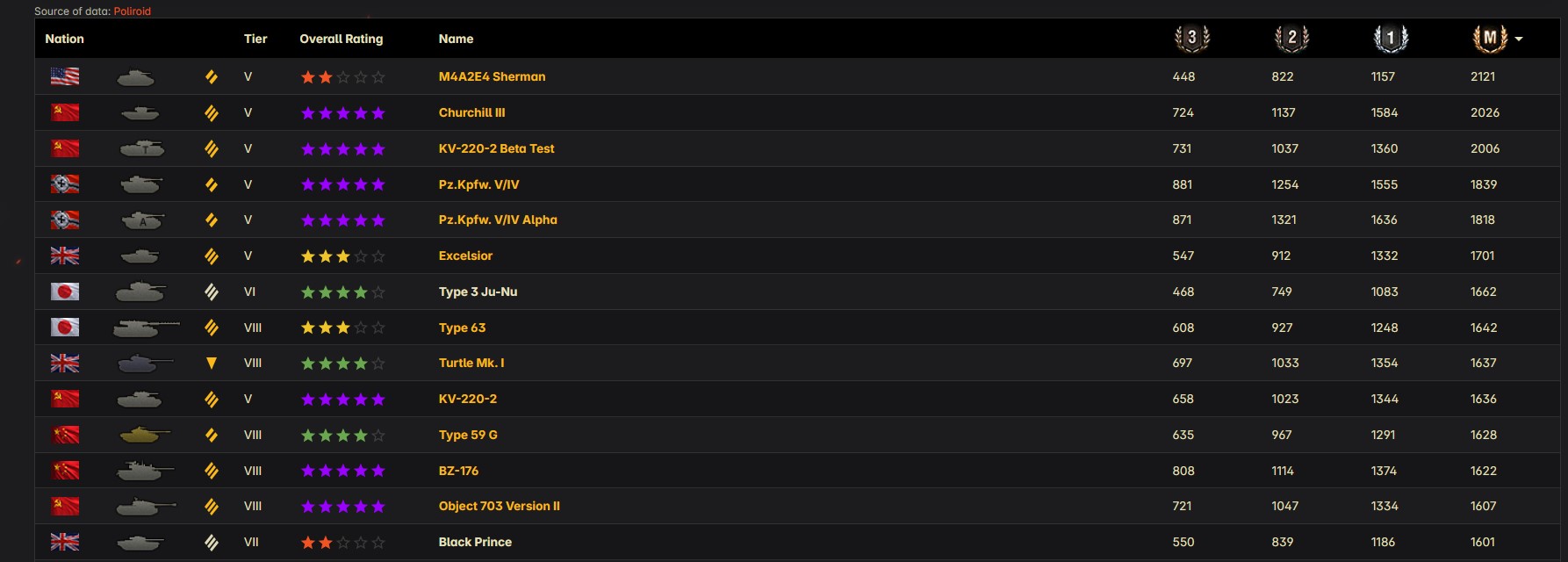Click UK flag in Excelsior row
Screen dimensions: 1568x562
click(65, 256)
